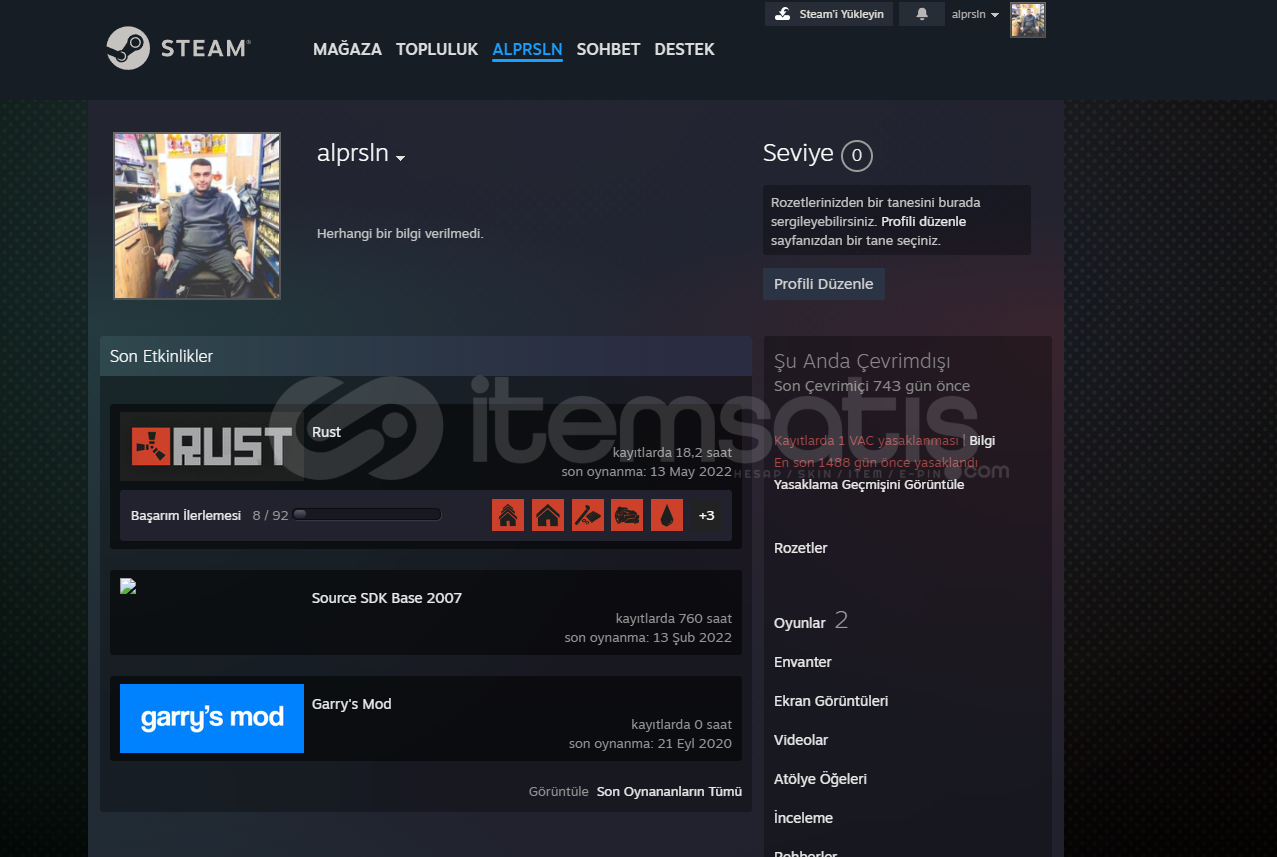Open the TOPLULUK menu

pos(437,49)
